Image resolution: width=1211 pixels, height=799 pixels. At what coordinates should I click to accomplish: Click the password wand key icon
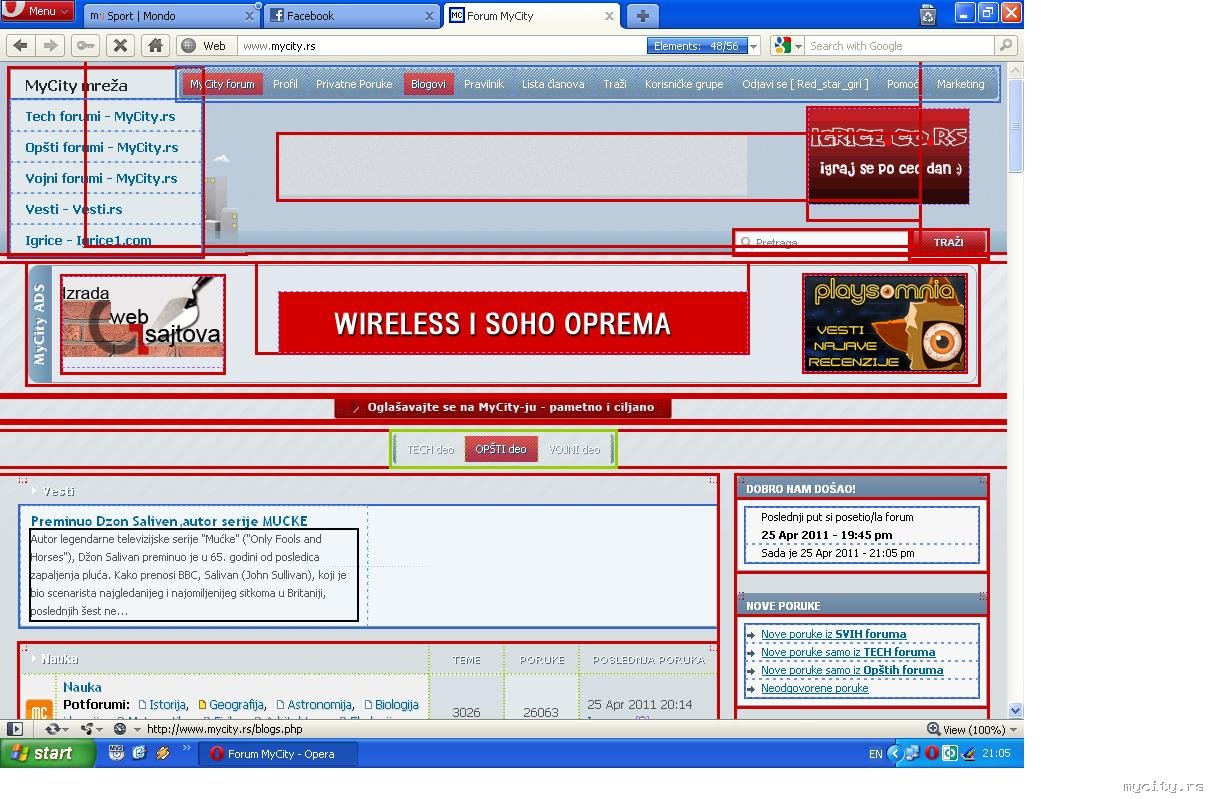[85, 45]
